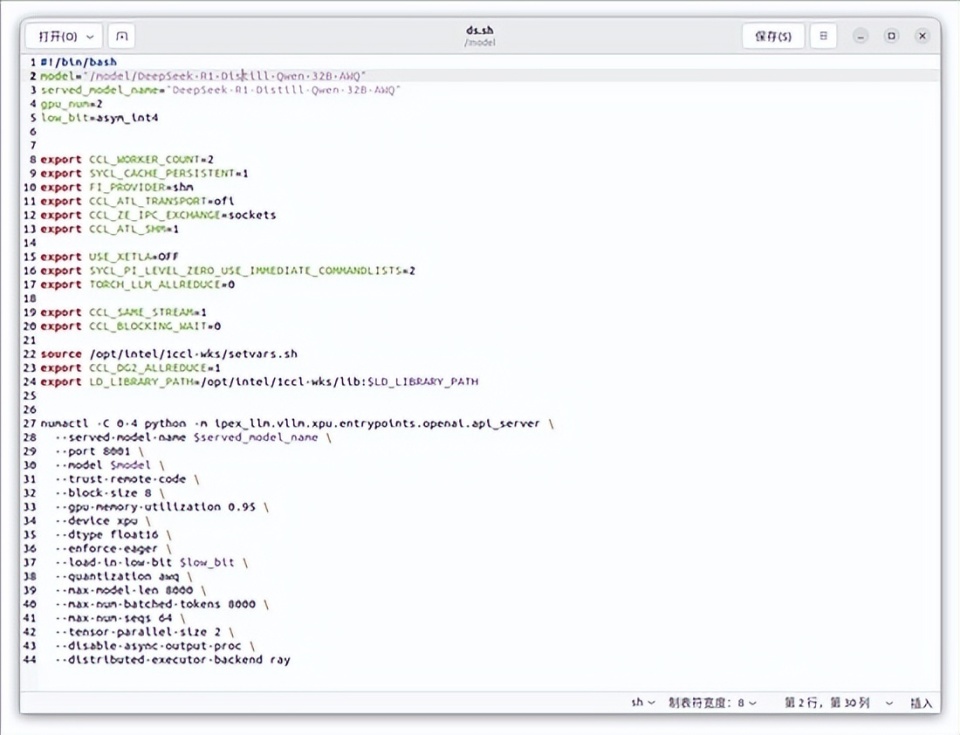The width and height of the screenshot is (960, 735).
Task: Click the --model $model line
Action: point(110,466)
